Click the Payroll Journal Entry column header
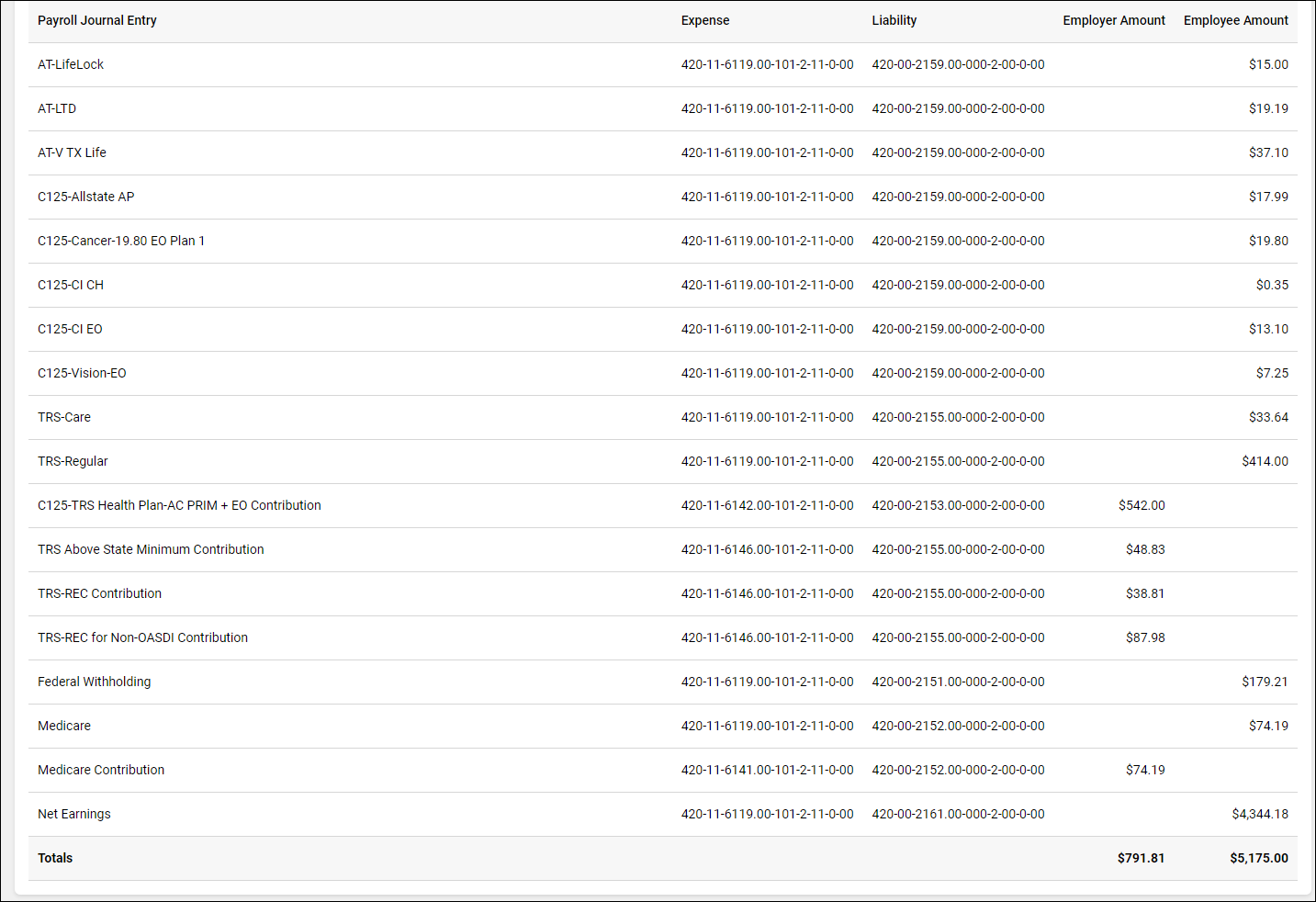 point(96,20)
